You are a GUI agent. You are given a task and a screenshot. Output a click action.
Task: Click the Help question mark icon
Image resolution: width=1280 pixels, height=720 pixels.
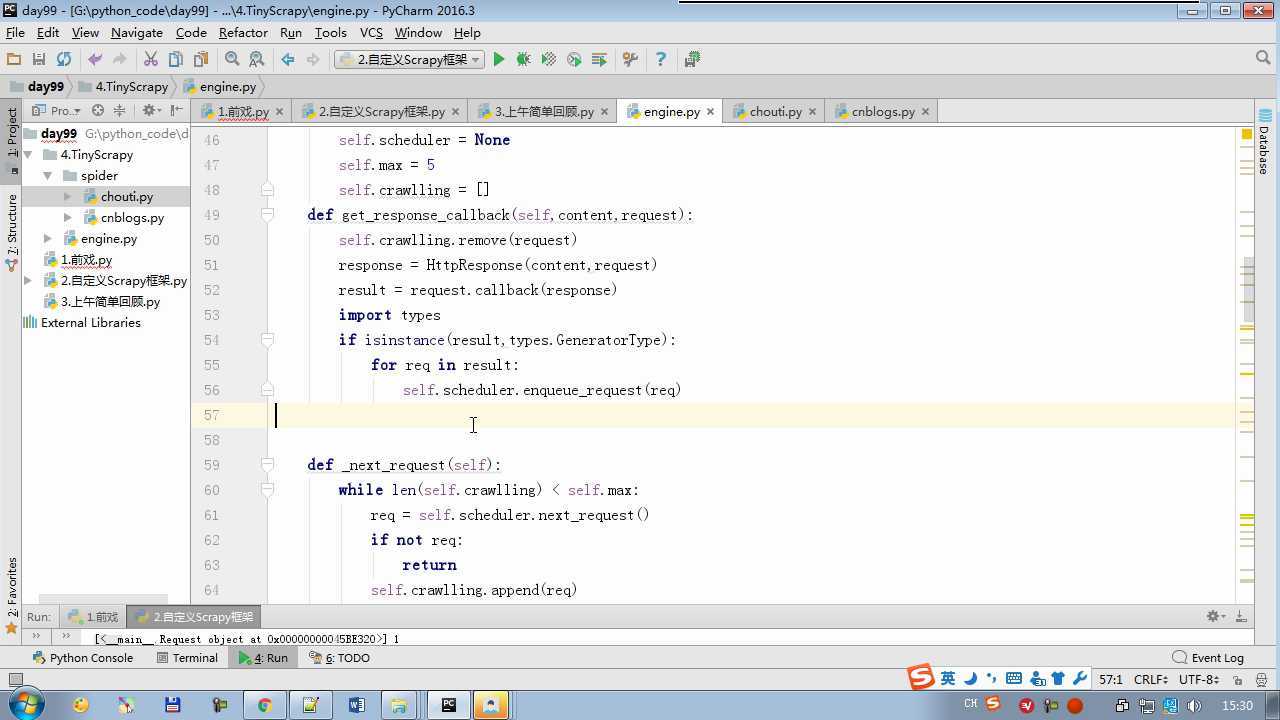click(660, 60)
